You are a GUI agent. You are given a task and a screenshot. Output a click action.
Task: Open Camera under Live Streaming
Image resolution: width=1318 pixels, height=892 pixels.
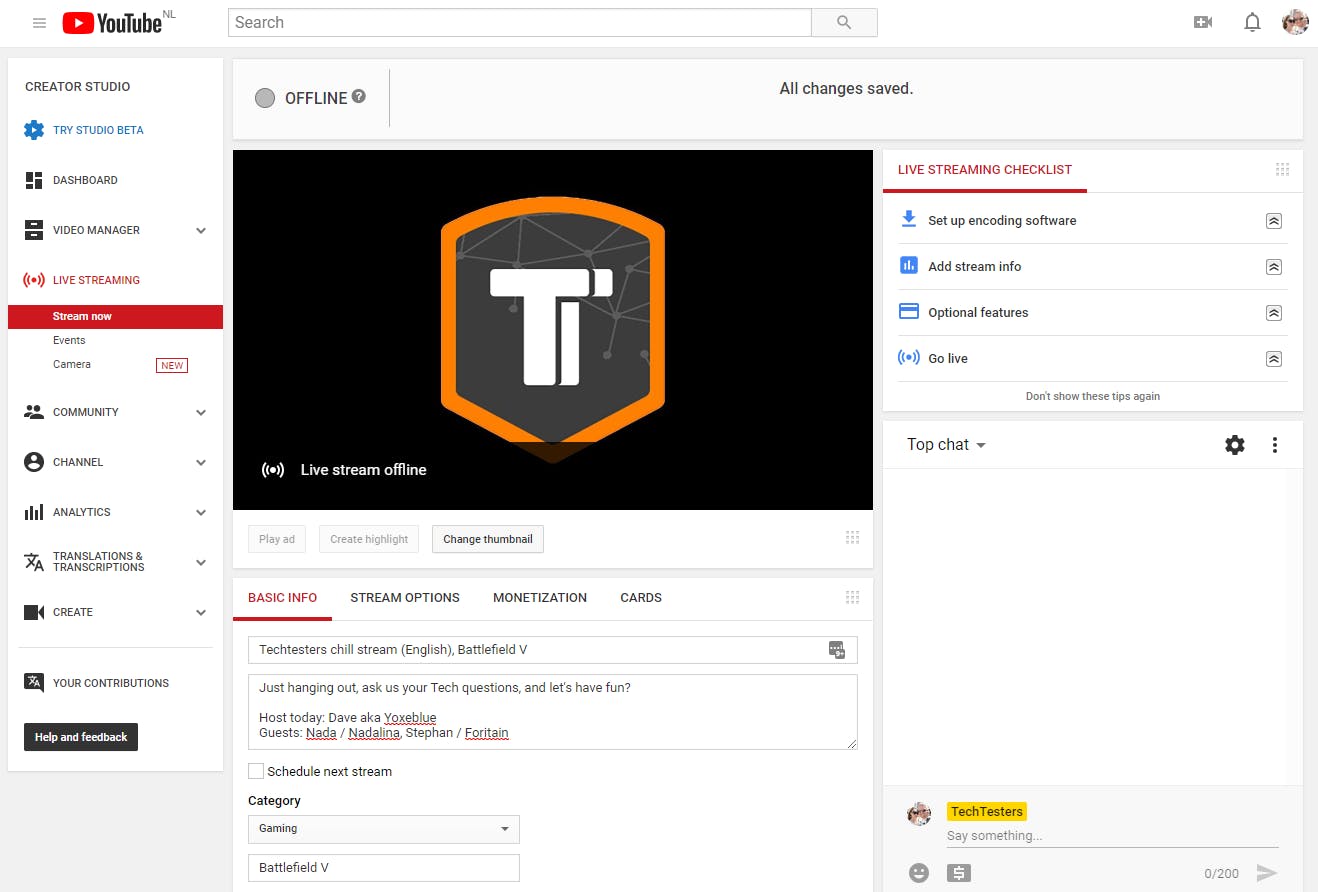click(x=72, y=364)
